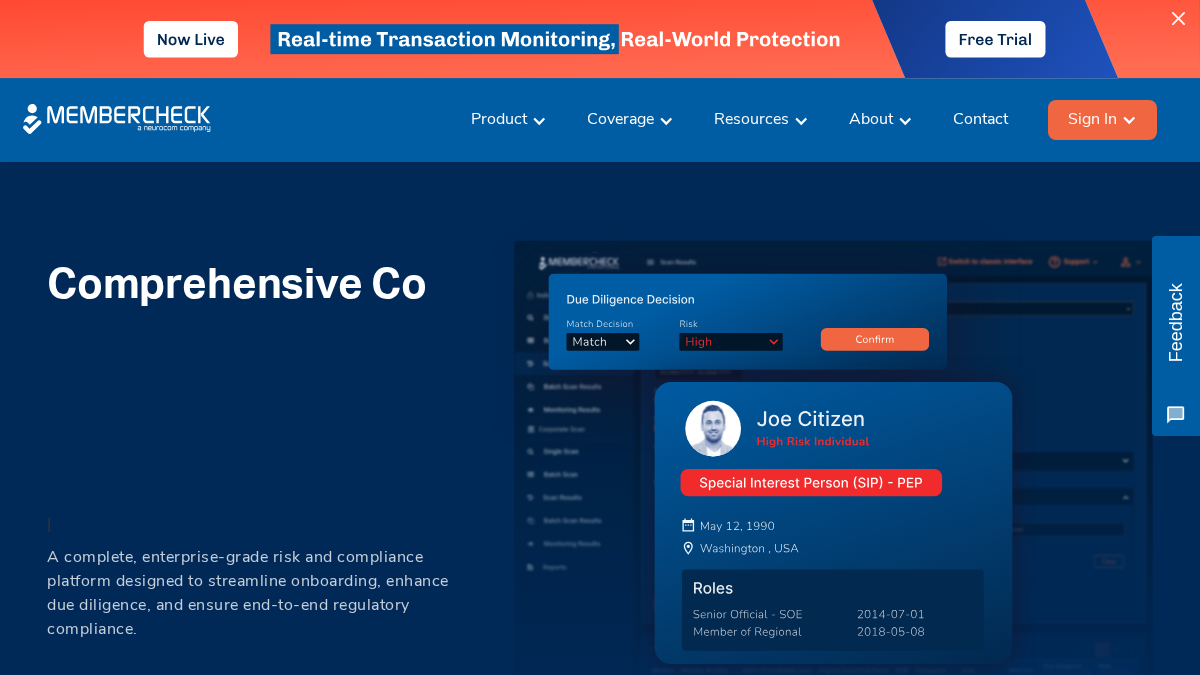Click the Now Live button
The width and height of the screenshot is (1200, 675).
point(191,39)
